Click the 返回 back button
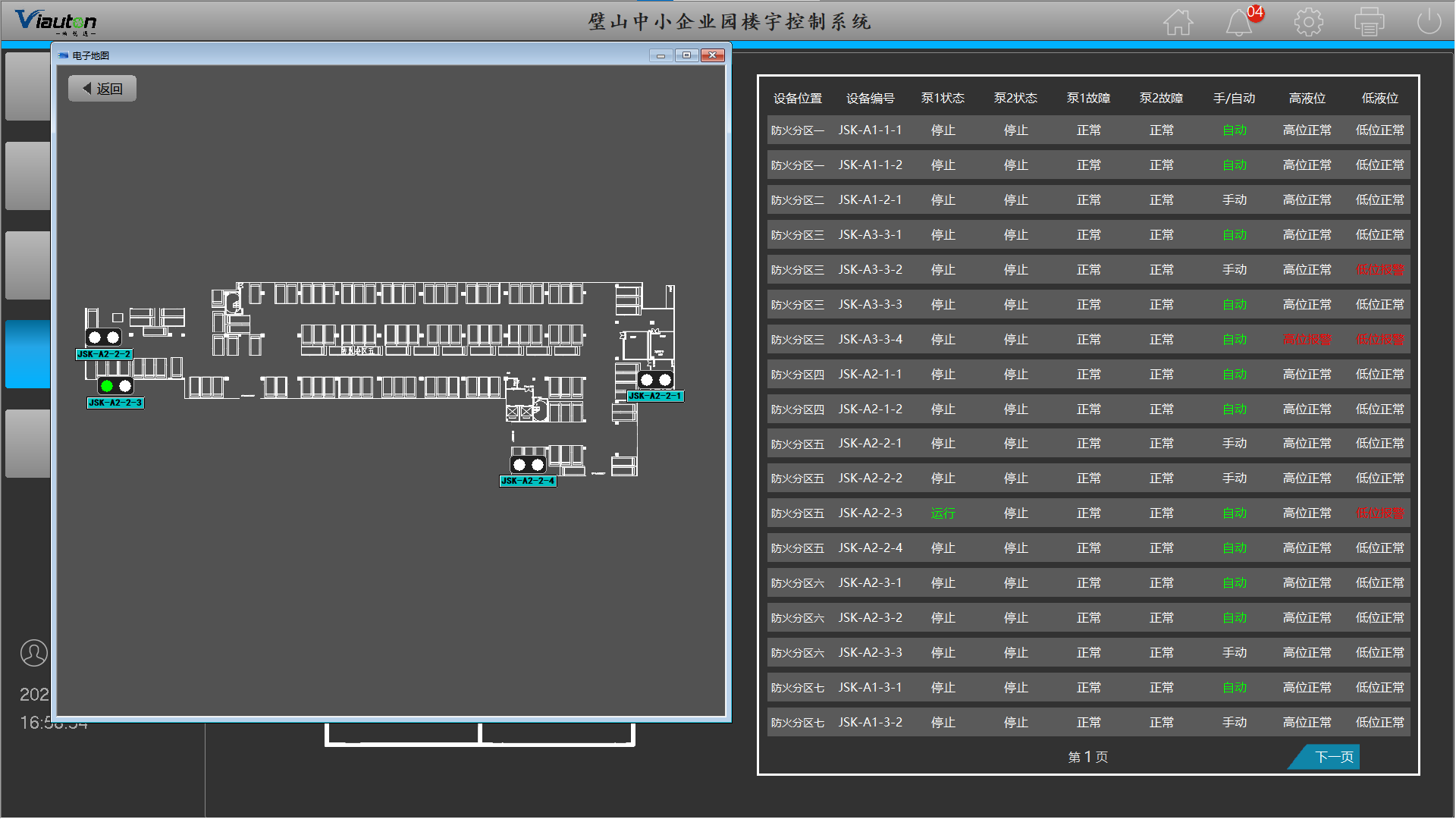Viewport: 1456px width, 819px height. (x=102, y=89)
